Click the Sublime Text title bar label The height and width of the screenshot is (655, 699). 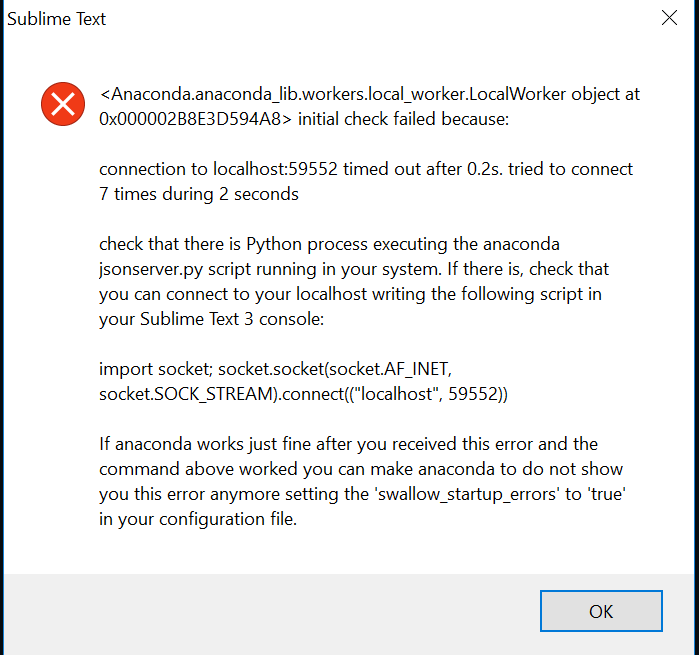click(57, 19)
